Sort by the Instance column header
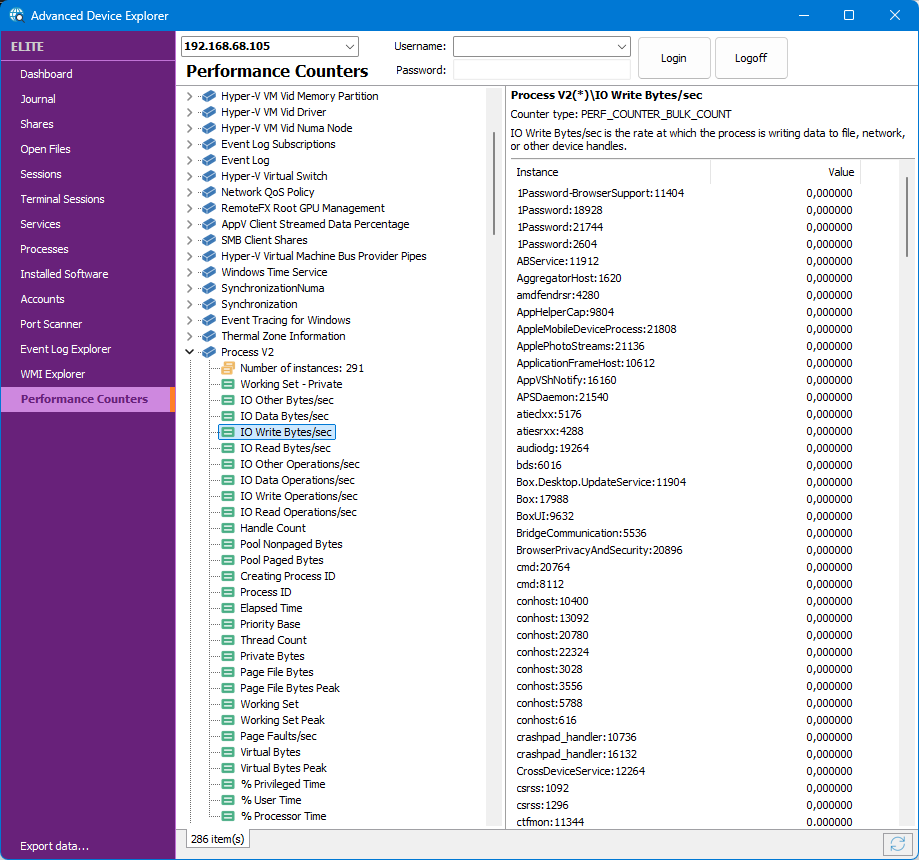The image size is (919, 860). coord(610,172)
